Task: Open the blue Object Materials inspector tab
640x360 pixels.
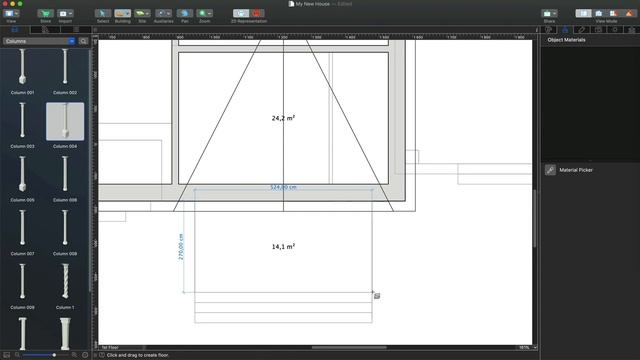Action: click(565, 29)
